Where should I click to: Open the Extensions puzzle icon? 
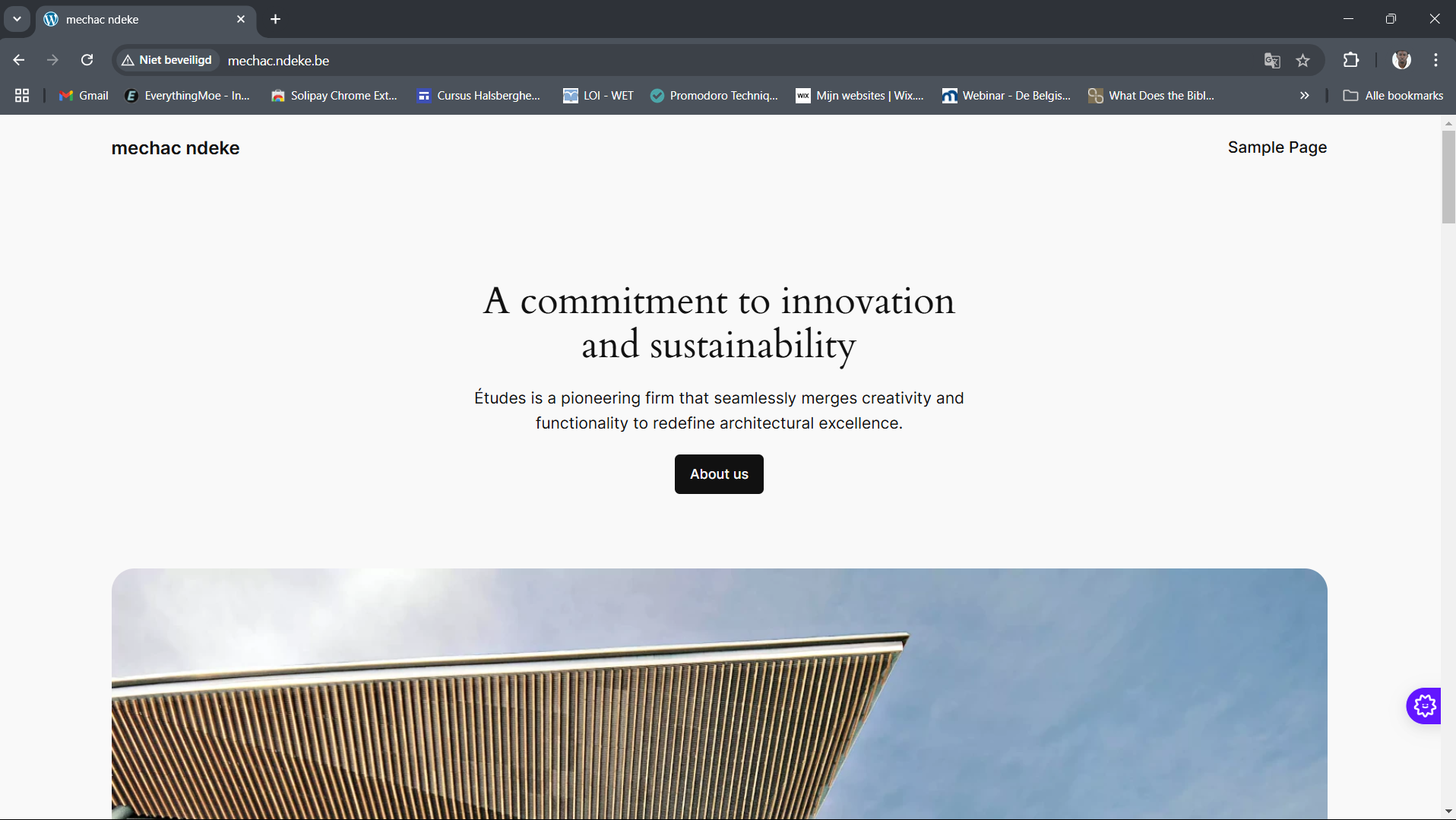(1351, 60)
